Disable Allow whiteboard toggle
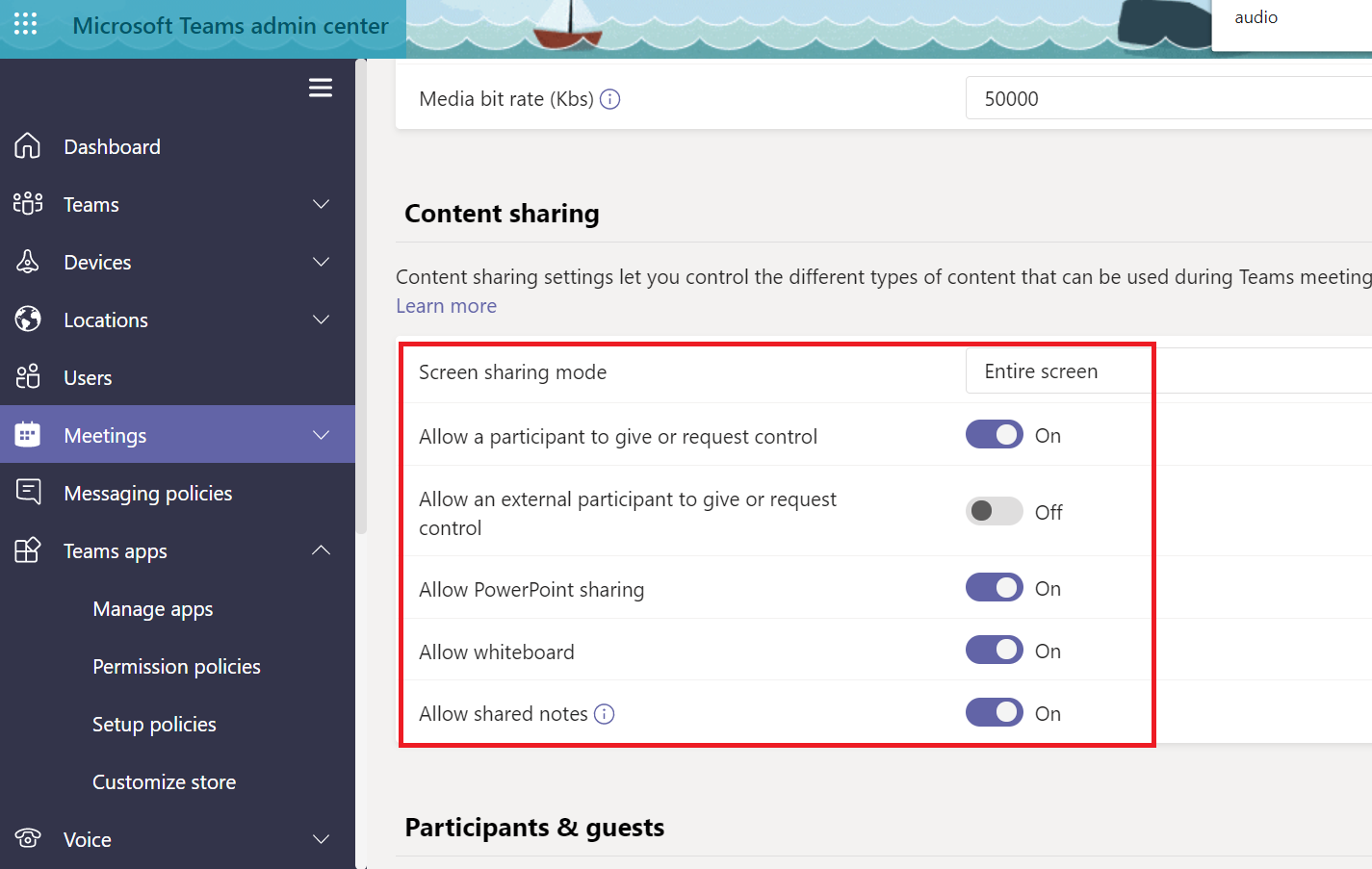Viewport: 1372px width, 869px height. point(995,651)
